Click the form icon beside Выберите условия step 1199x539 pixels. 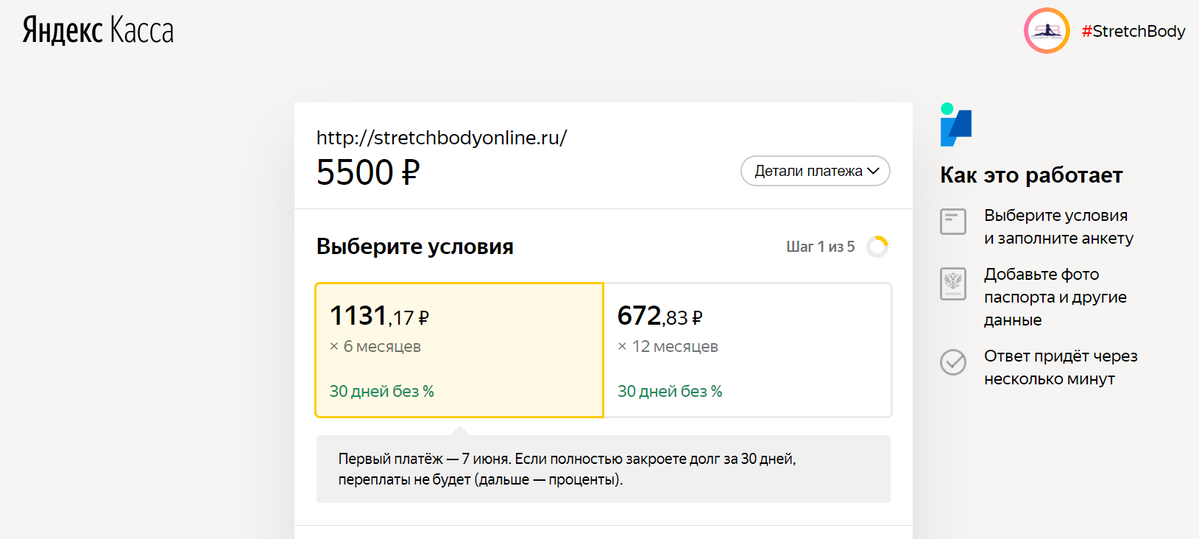point(952,222)
